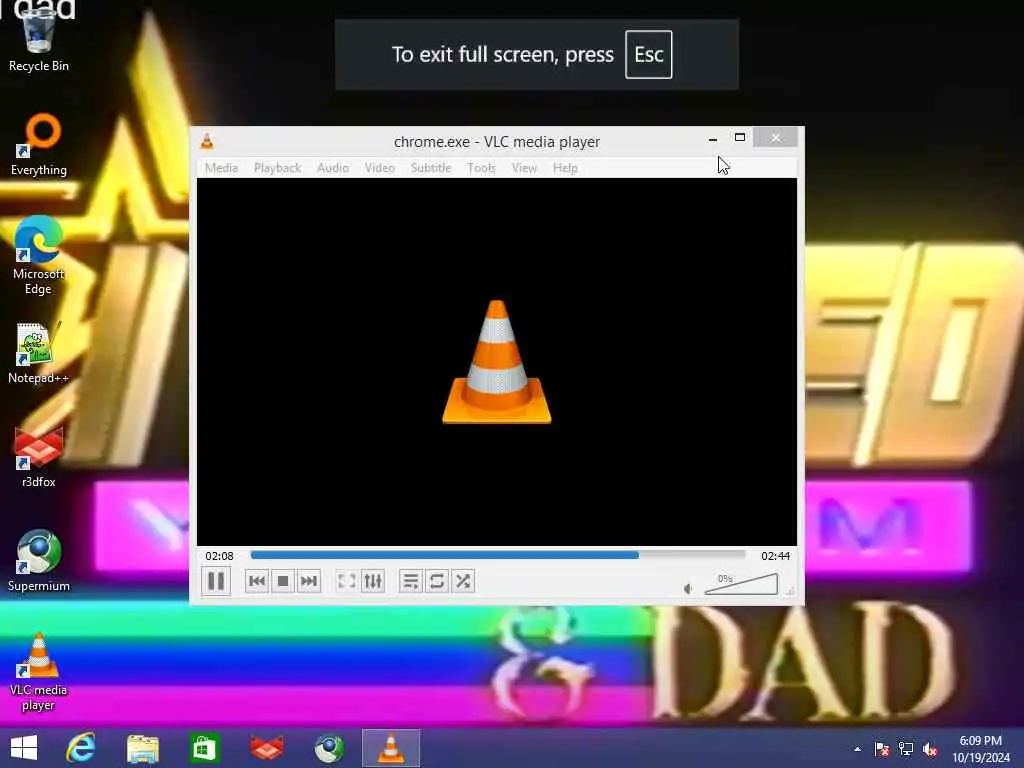This screenshot has height=768, width=1024.
Task: Launch Internet Explorer from taskbar
Action: pyautogui.click(x=81, y=748)
